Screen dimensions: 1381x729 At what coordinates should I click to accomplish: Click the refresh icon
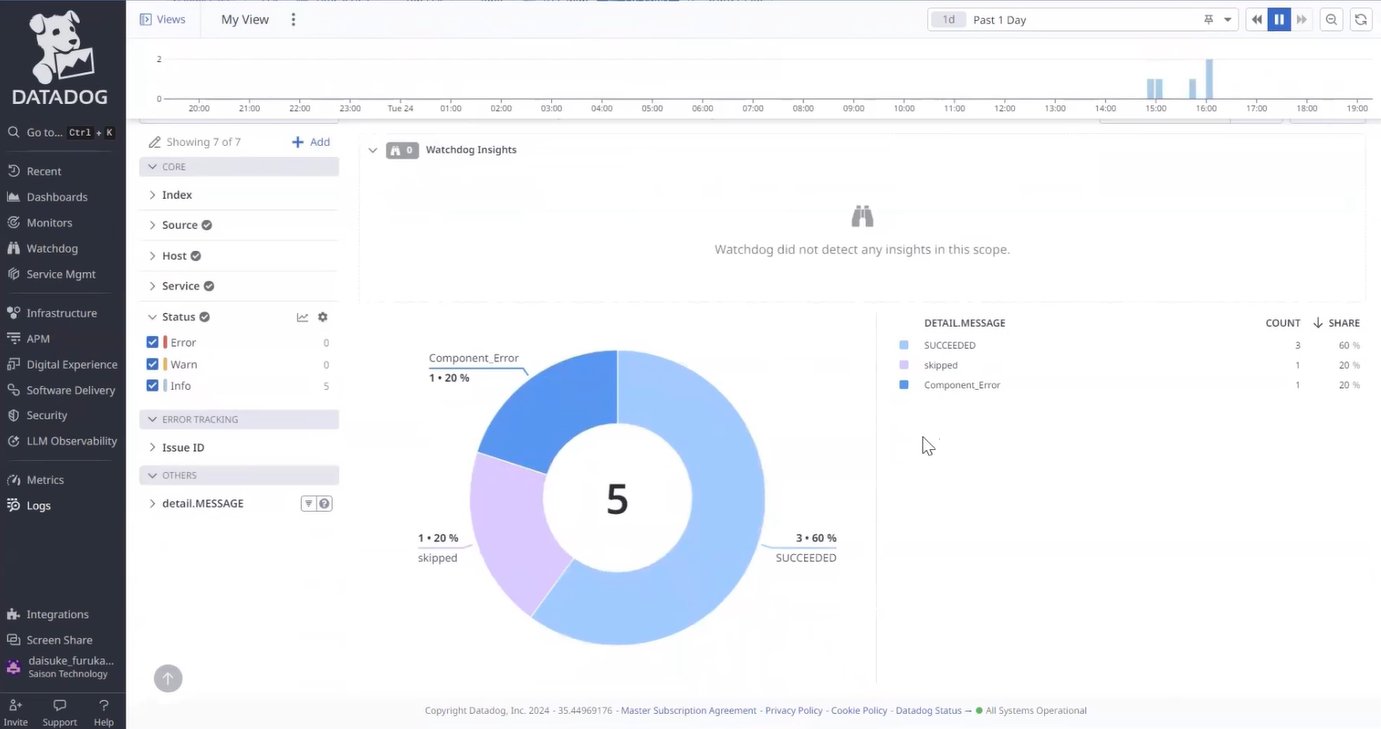pos(1361,19)
